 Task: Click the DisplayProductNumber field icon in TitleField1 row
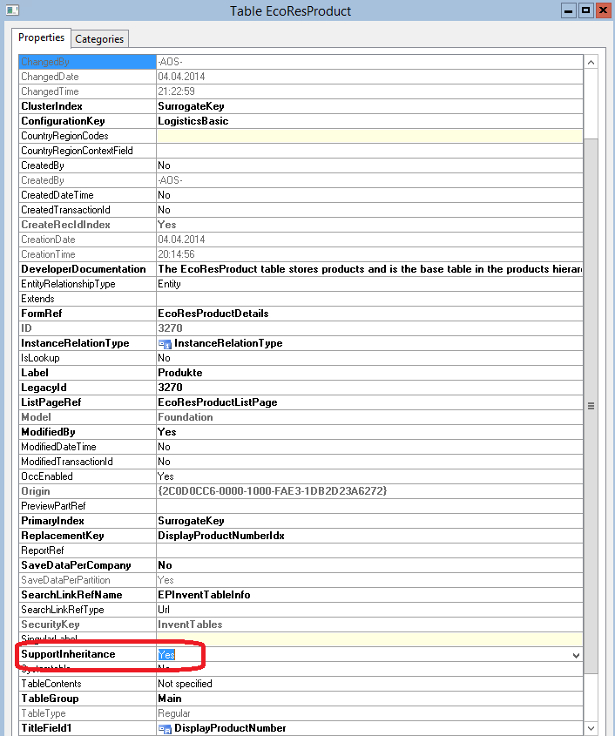165,728
